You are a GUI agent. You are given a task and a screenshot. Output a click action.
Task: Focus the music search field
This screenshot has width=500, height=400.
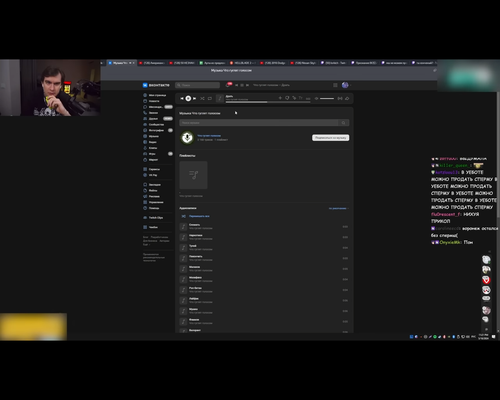[259, 123]
